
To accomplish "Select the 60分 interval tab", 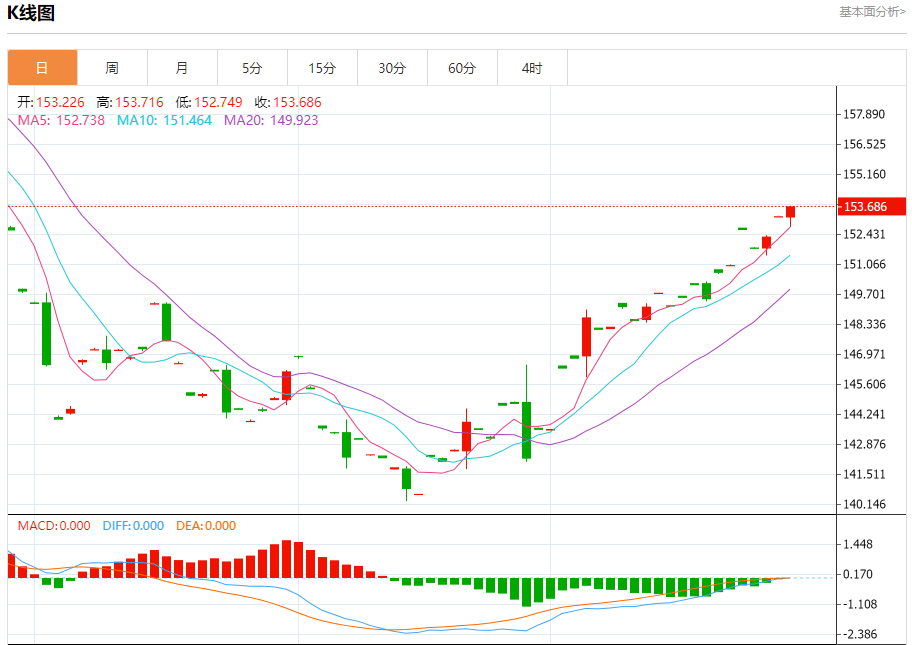I will (x=462, y=68).
